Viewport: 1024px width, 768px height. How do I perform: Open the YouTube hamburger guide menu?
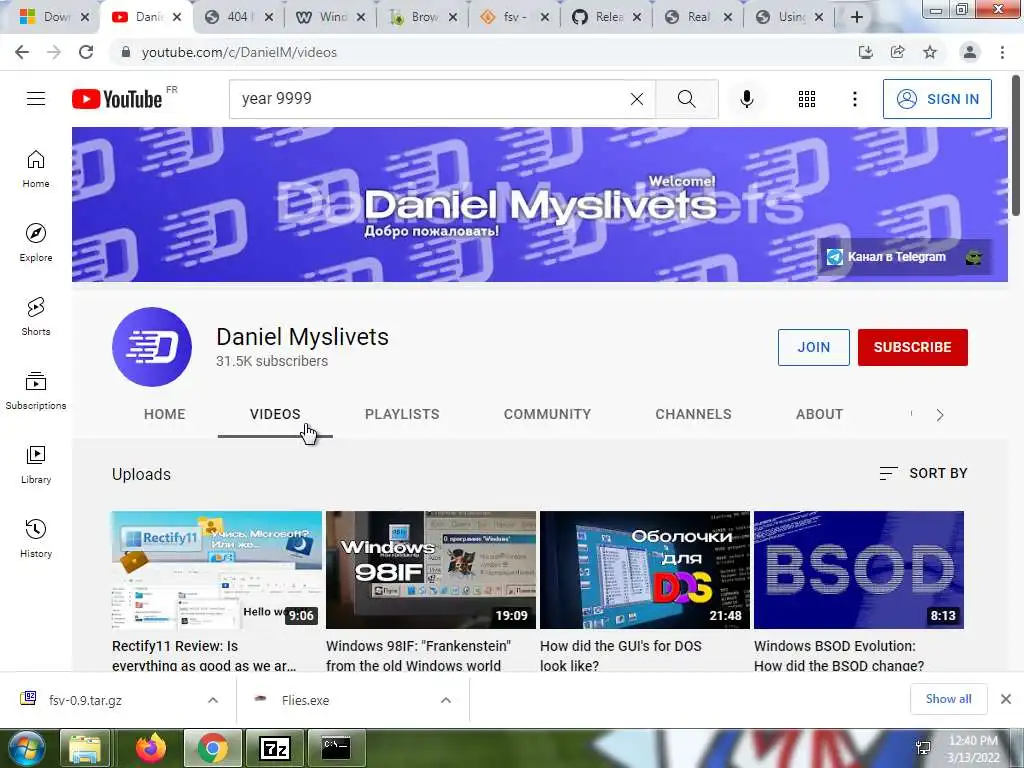[36, 99]
